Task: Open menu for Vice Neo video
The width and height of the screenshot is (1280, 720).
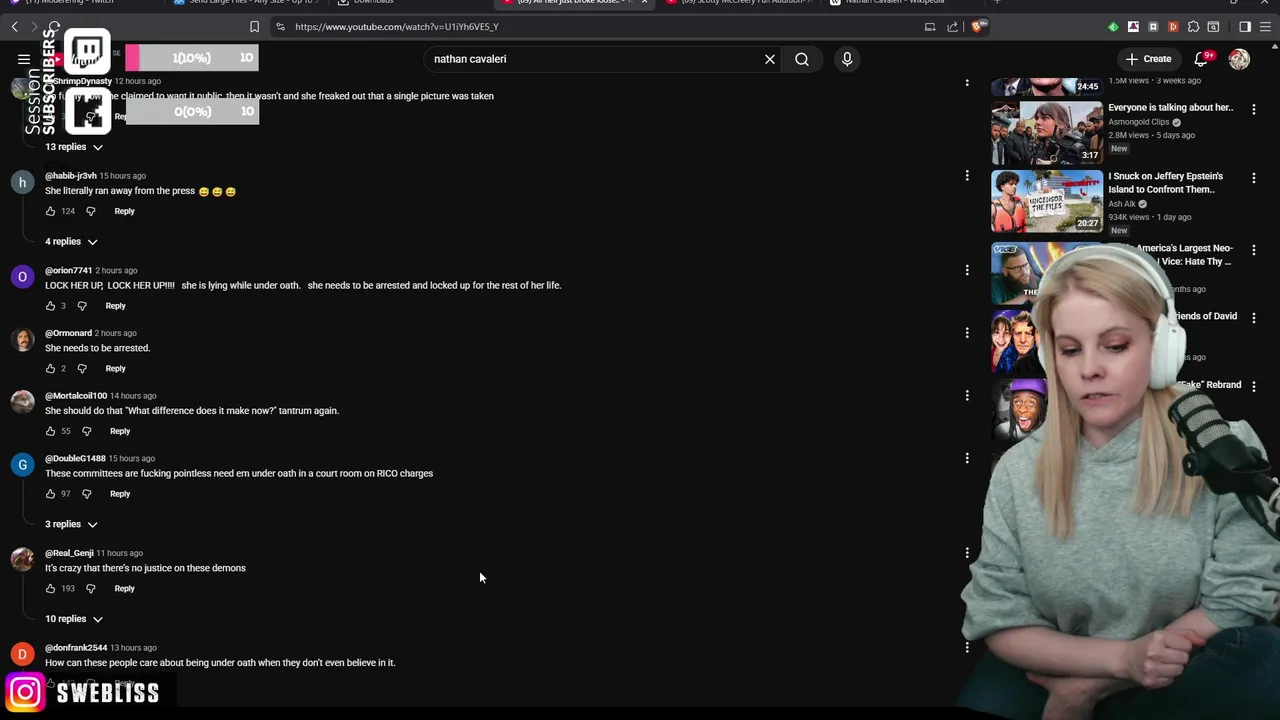Action: coord(1254,250)
